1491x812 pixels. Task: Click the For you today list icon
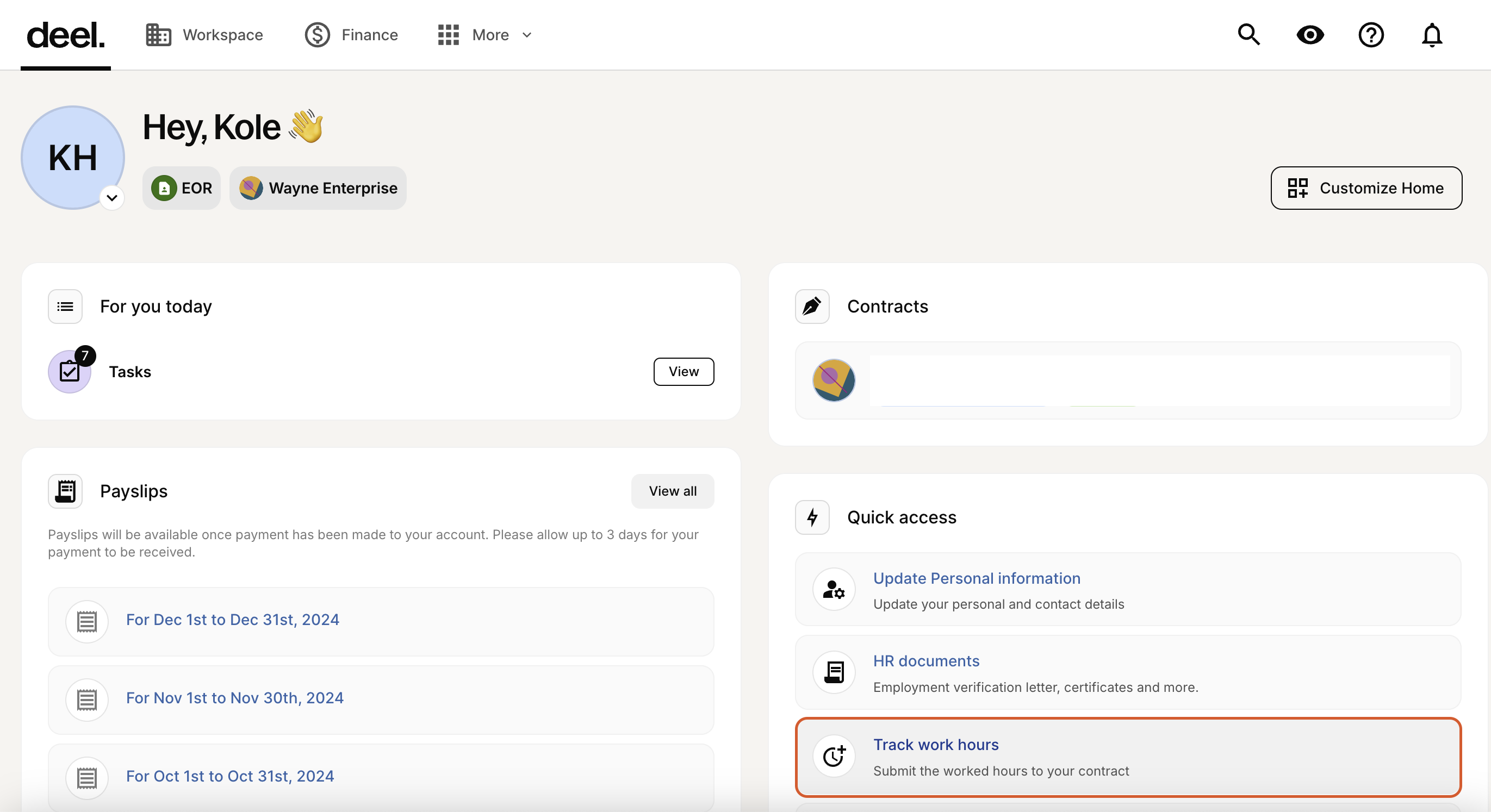pyautogui.click(x=65, y=307)
